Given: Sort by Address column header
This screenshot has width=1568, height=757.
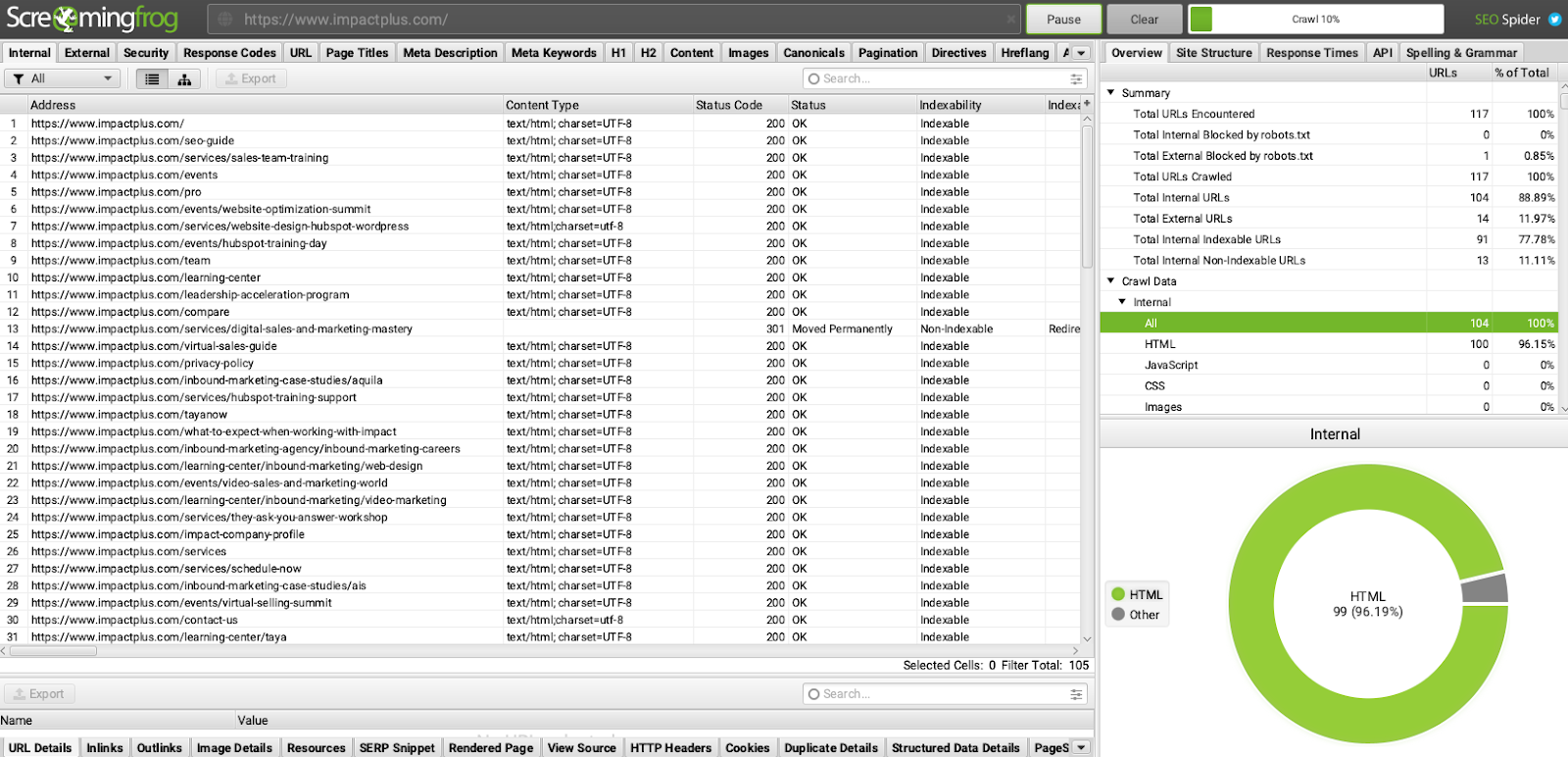Looking at the screenshot, I should (x=265, y=105).
